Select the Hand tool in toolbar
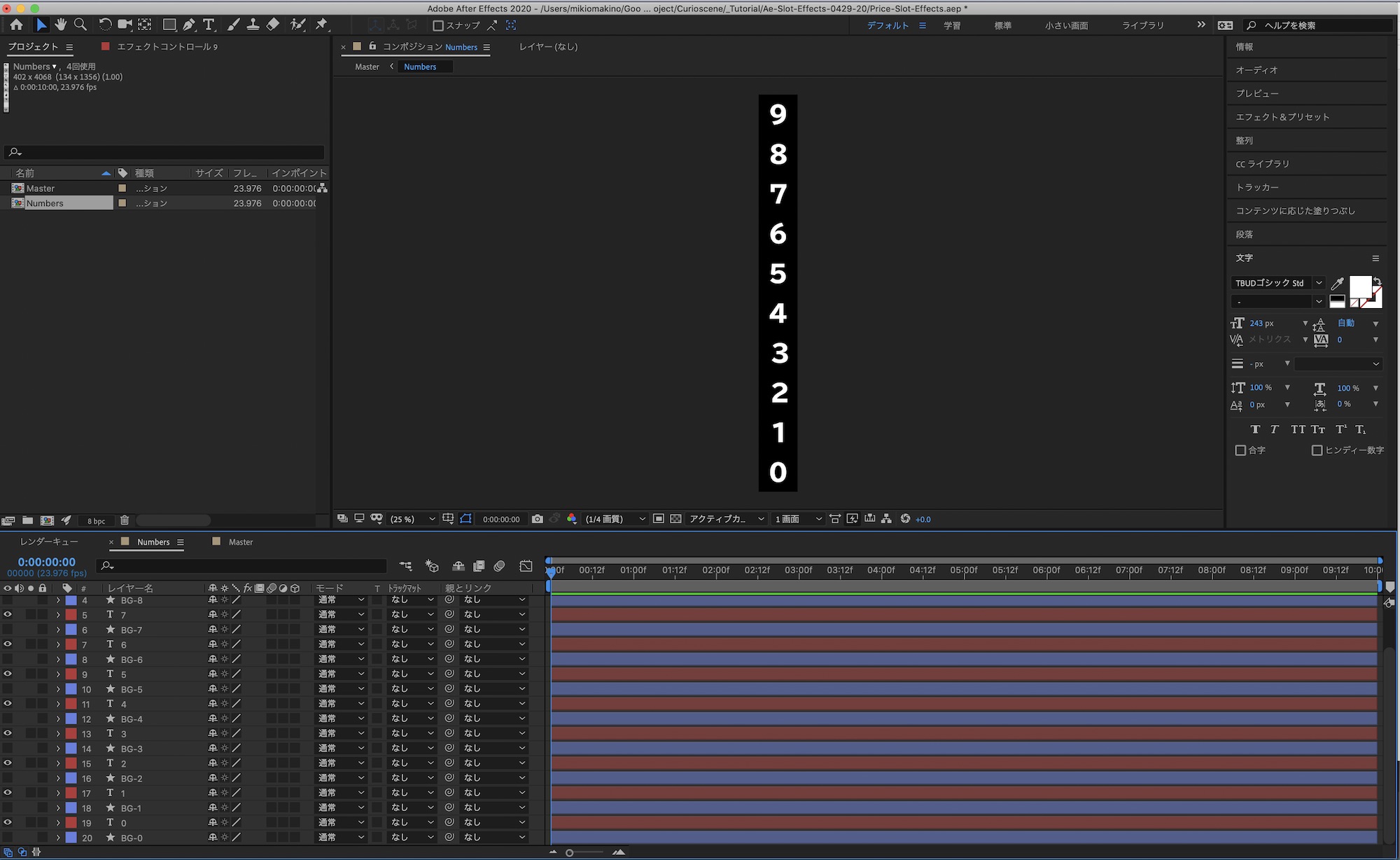The height and width of the screenshot is (860, 1400). click(61, 25)
